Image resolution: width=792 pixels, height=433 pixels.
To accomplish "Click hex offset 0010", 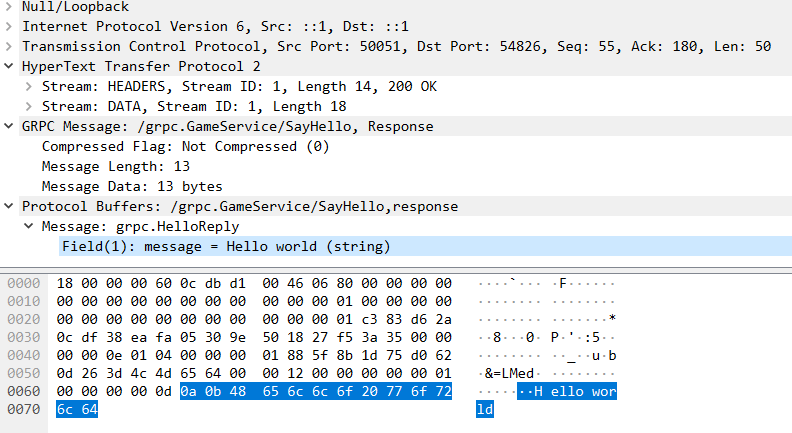I will coord(24,302).
